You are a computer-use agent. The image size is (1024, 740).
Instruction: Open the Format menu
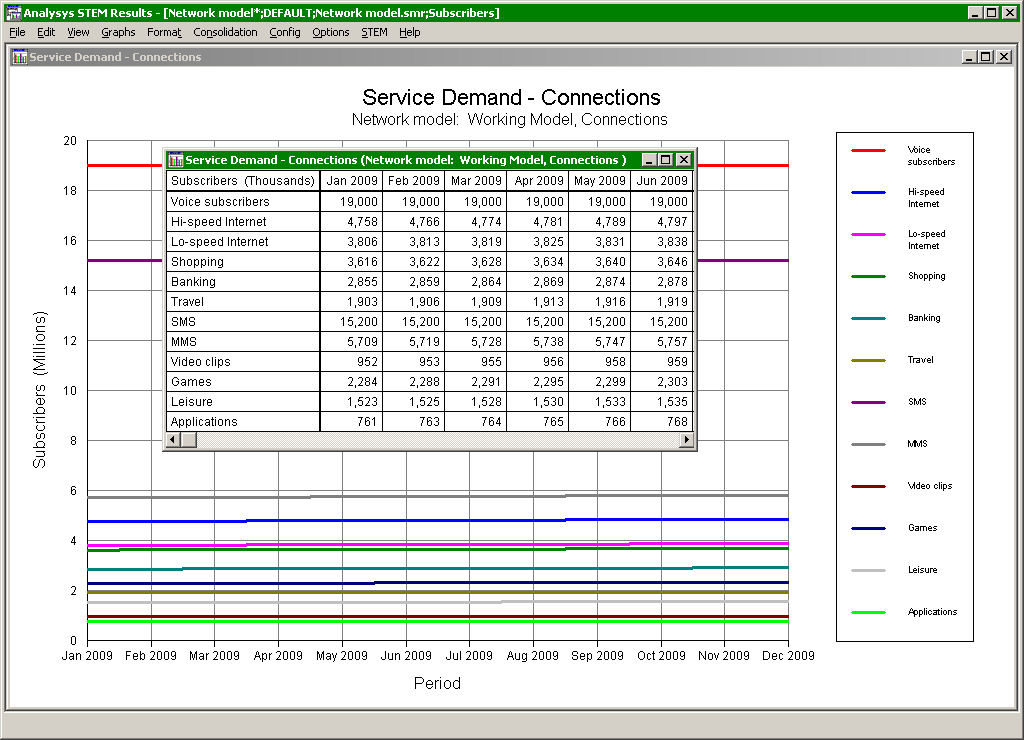point(164,32)
